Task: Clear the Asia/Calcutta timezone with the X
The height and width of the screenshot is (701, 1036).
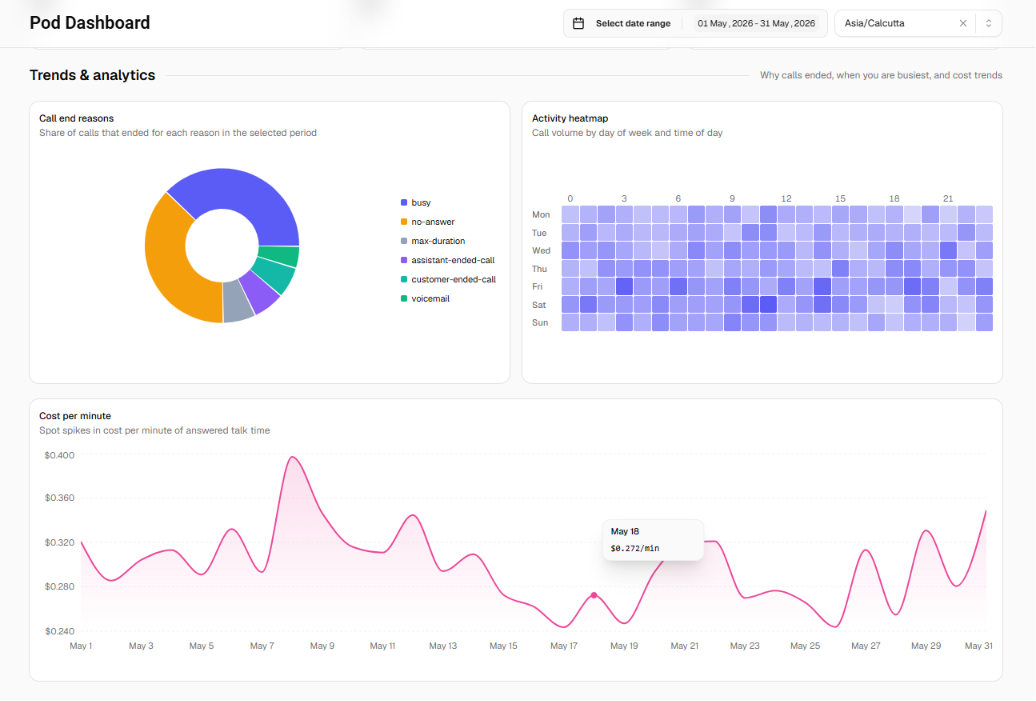Action: pyautogui.click(x=963, y=23)
